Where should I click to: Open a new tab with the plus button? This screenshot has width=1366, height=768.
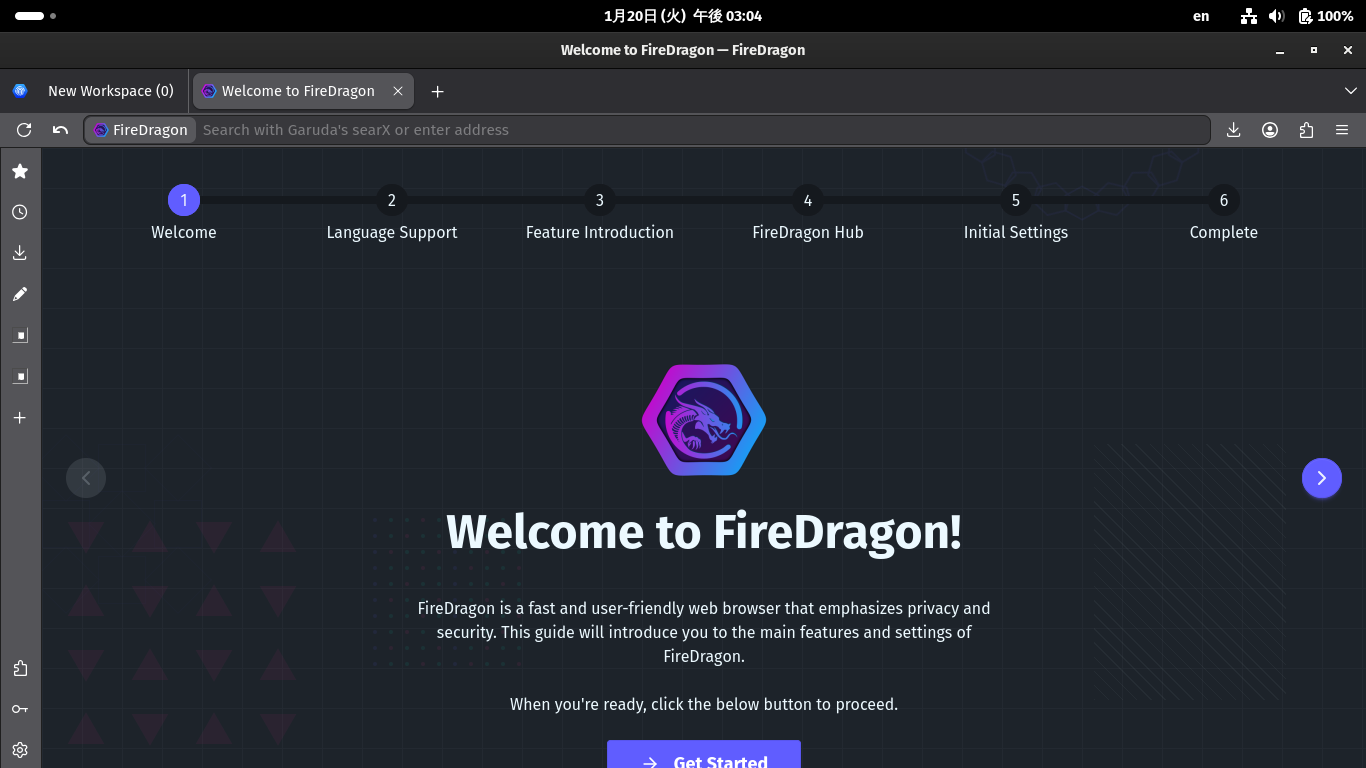coord(437,91)
